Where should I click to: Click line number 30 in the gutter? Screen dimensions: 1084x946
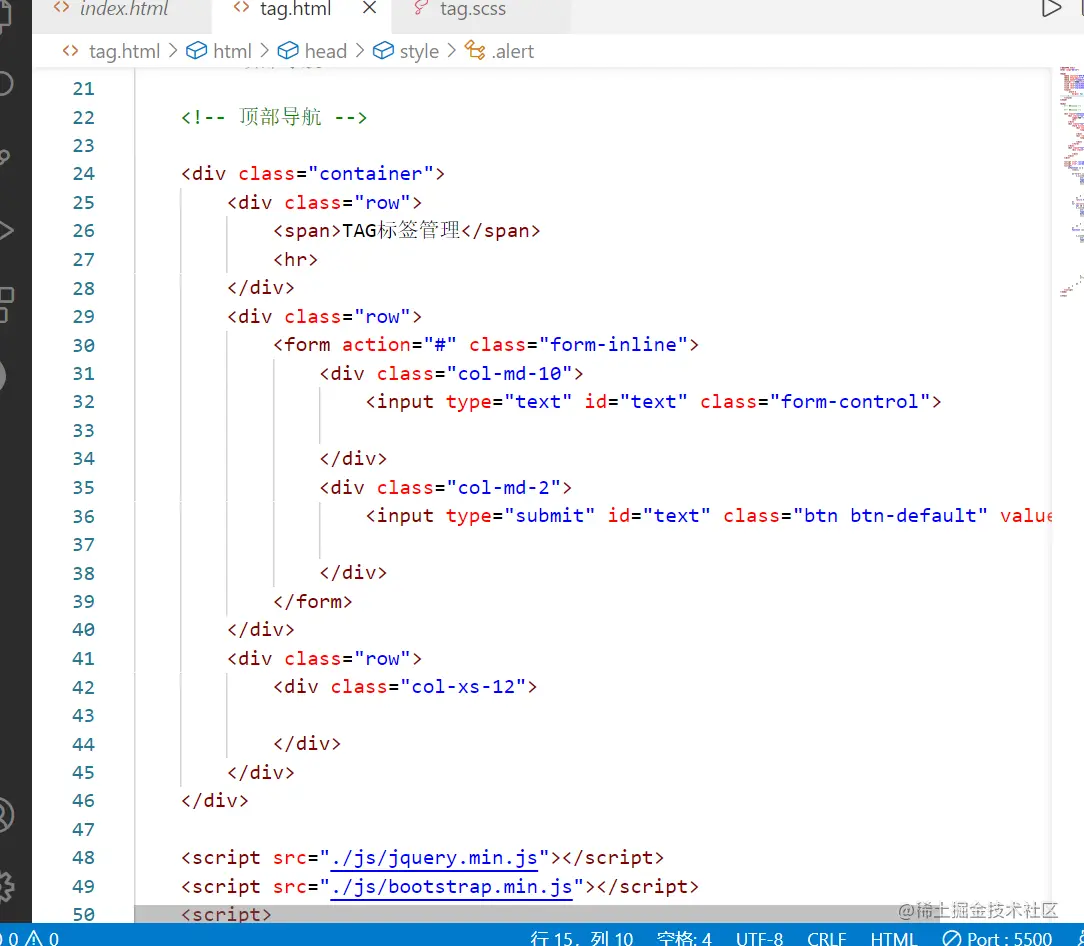tap(84, 345)
